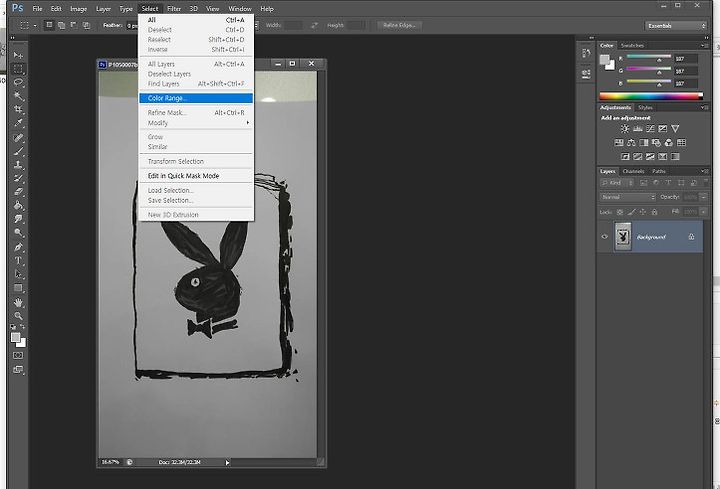Add a Curves adjustment
720x489 pixels.
[650, 129]
